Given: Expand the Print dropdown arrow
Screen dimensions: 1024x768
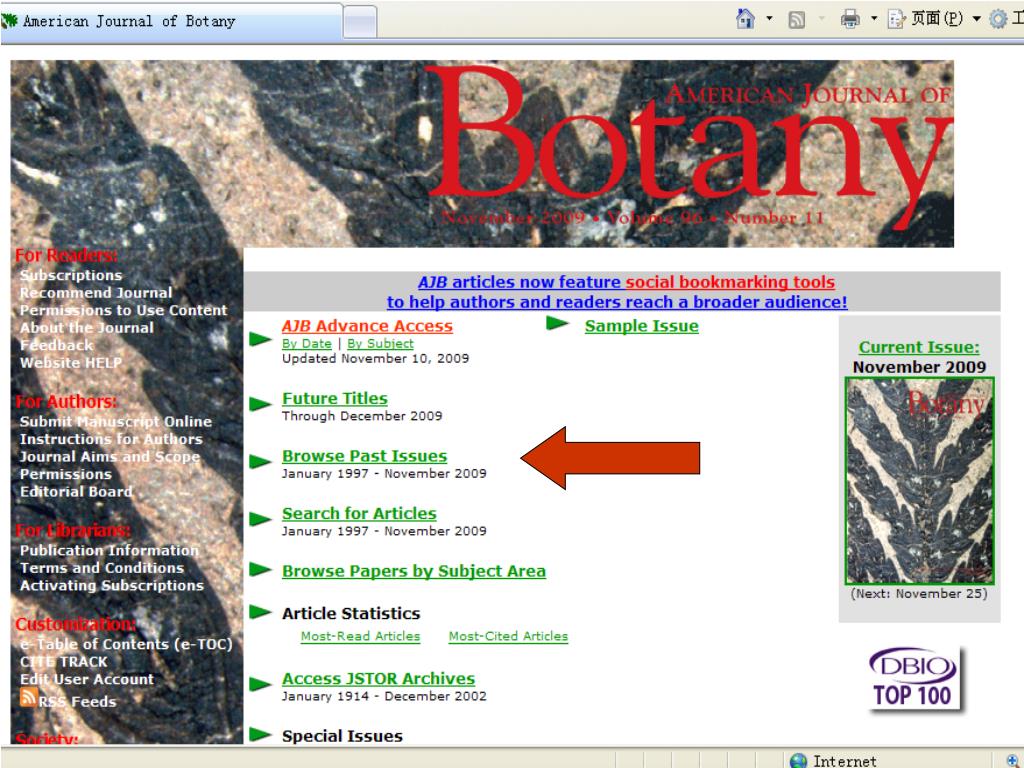Looking at the screenshot, I should click(874, 18).
